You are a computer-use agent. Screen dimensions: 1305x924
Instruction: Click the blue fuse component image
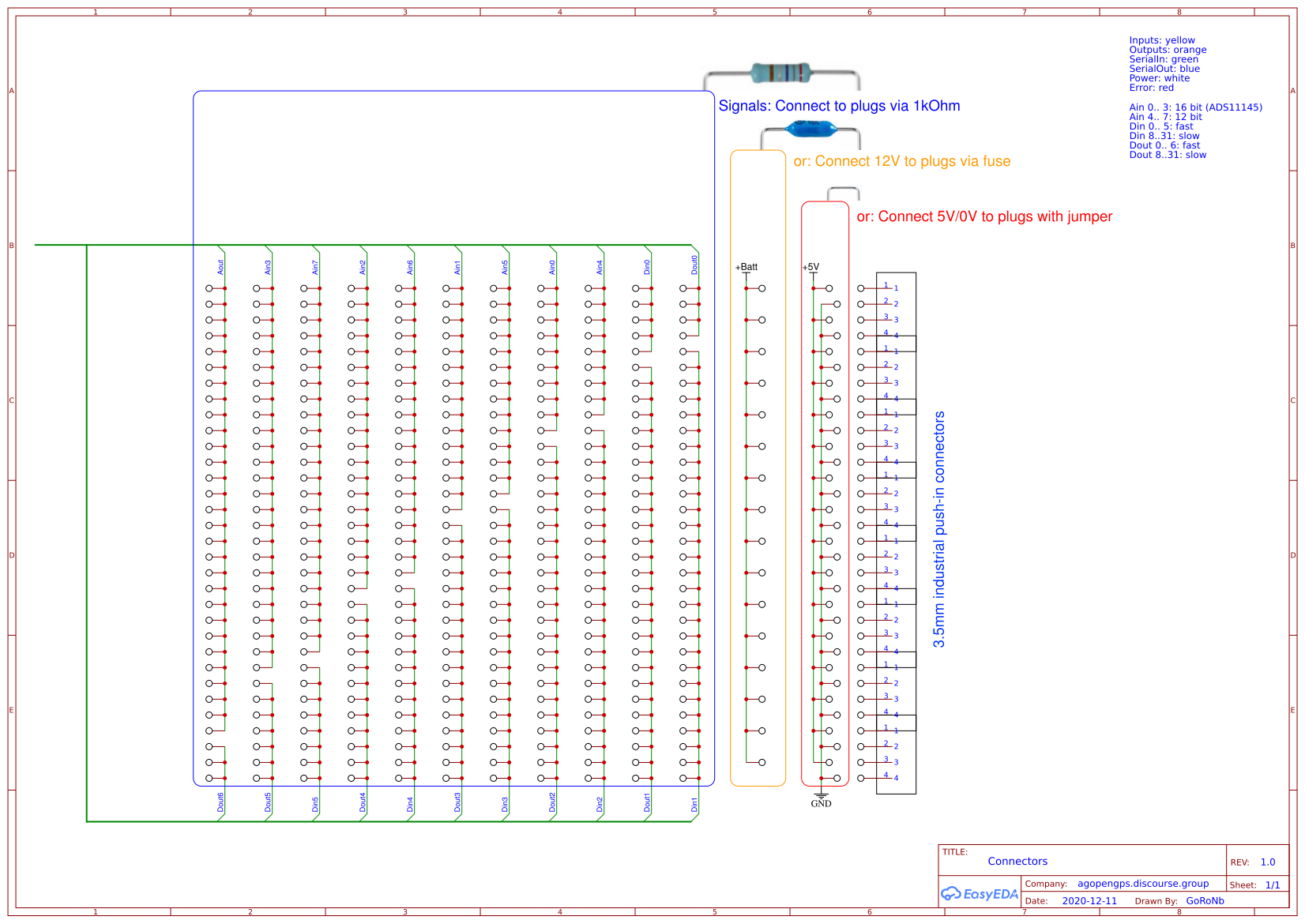[810, 129]
